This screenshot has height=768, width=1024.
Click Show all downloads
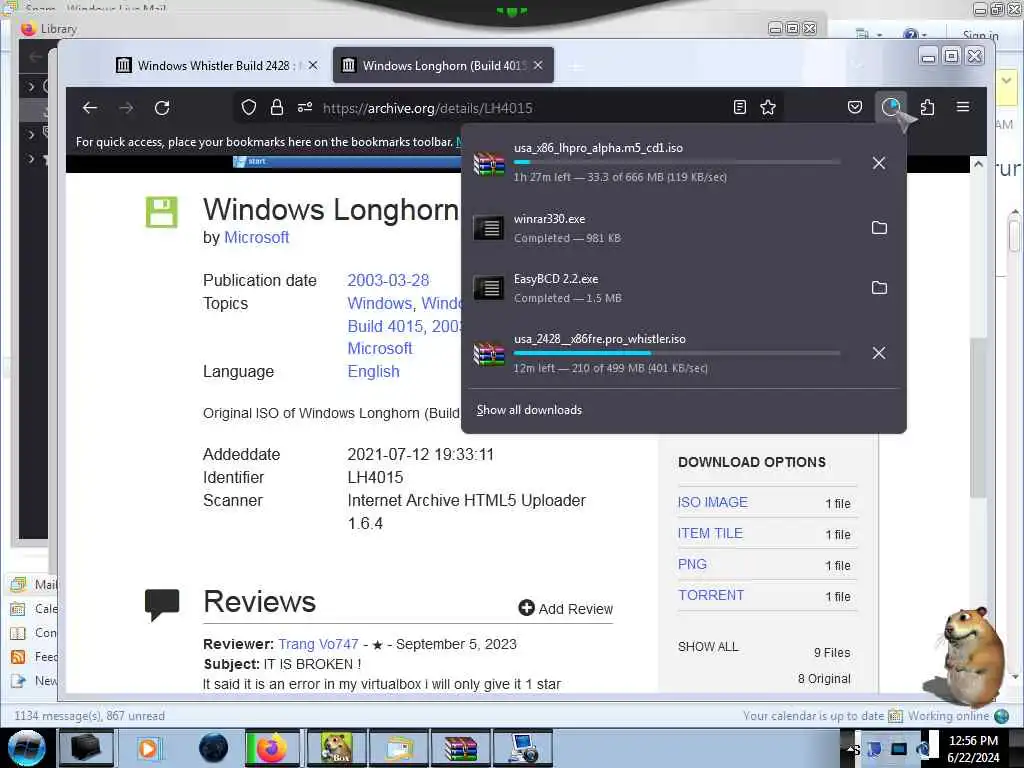(x=529, y=410)
